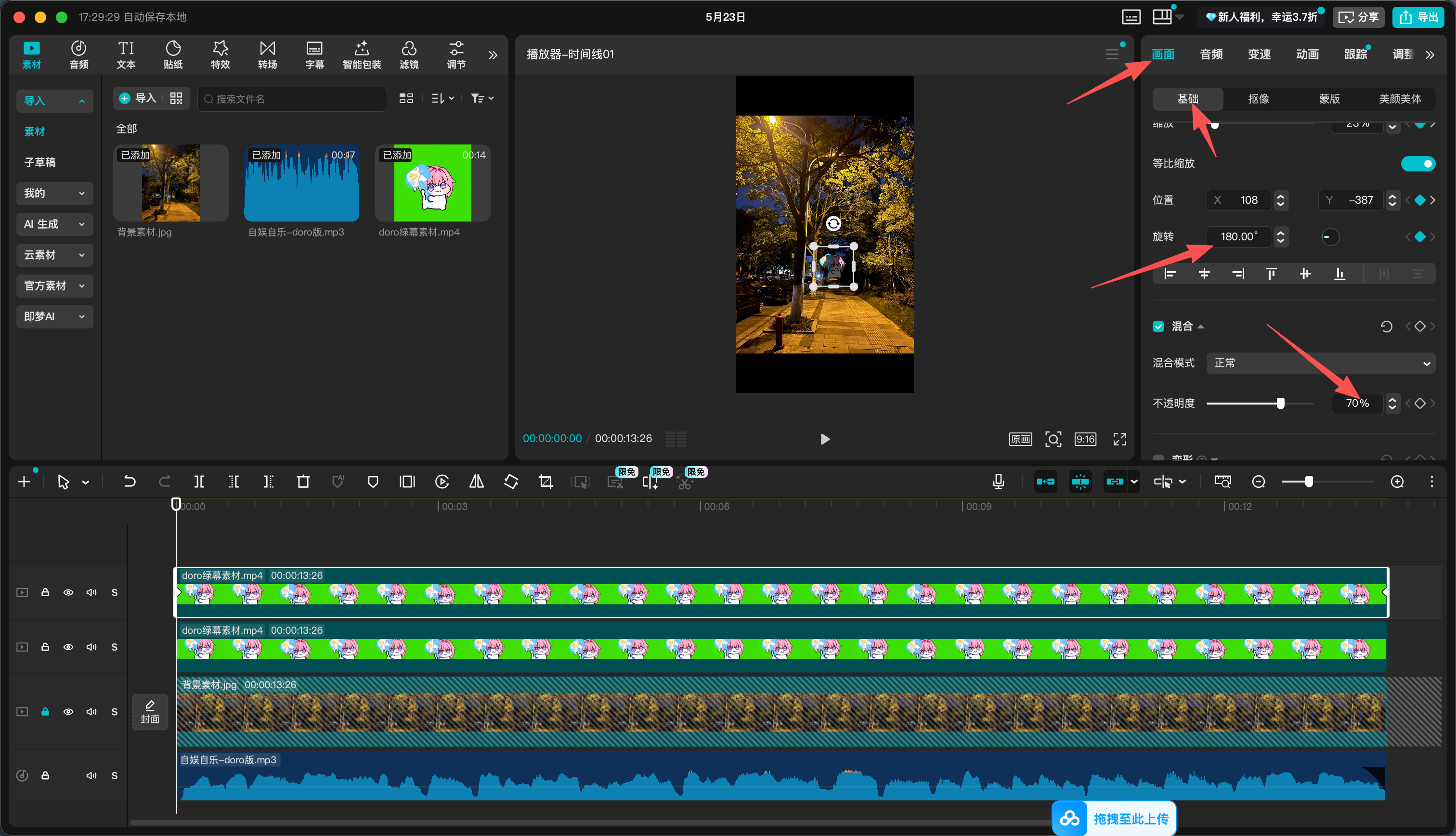Click the preview zoom focus icon

click(x=1053, y=439)
